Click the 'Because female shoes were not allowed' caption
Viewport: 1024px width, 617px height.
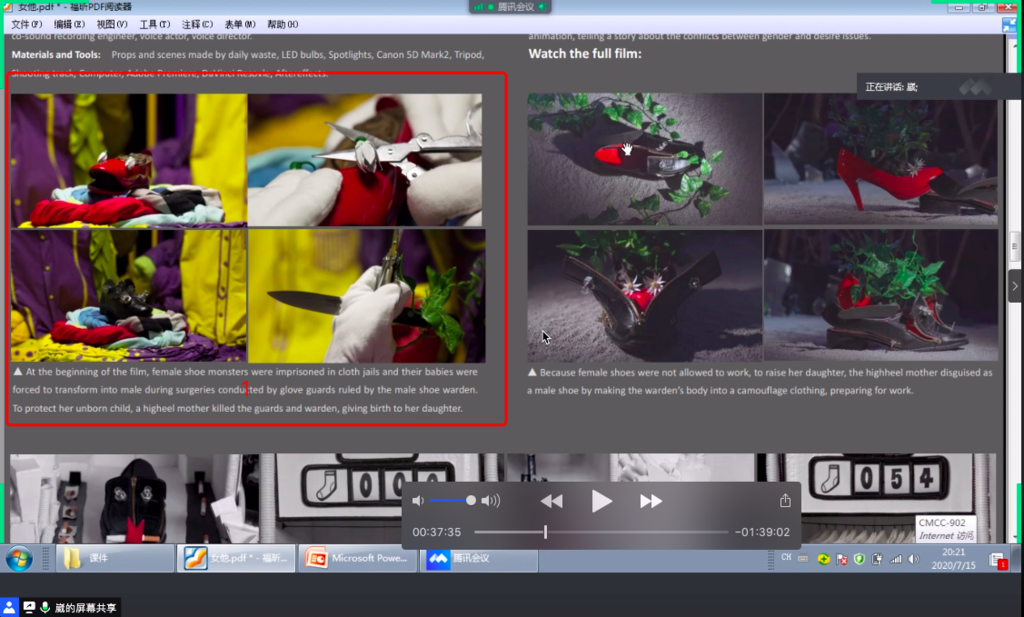tap(760, 381)
